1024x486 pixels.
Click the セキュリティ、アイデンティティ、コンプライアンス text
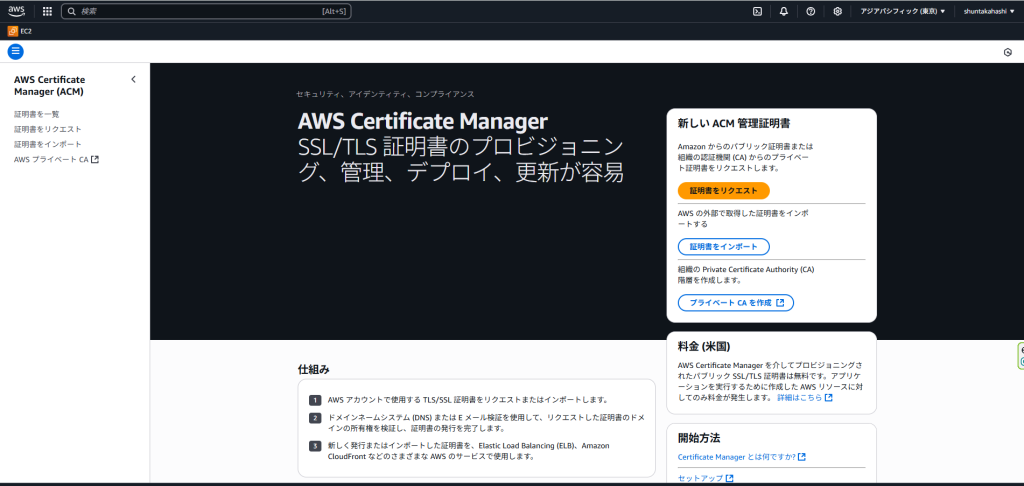click(x=385, y=94)
